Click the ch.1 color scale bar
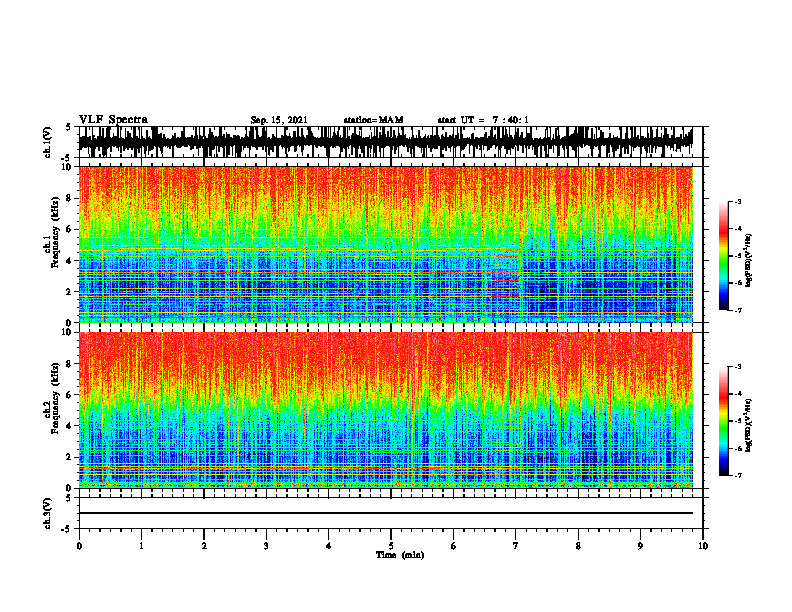 click(x=723, y=256)
